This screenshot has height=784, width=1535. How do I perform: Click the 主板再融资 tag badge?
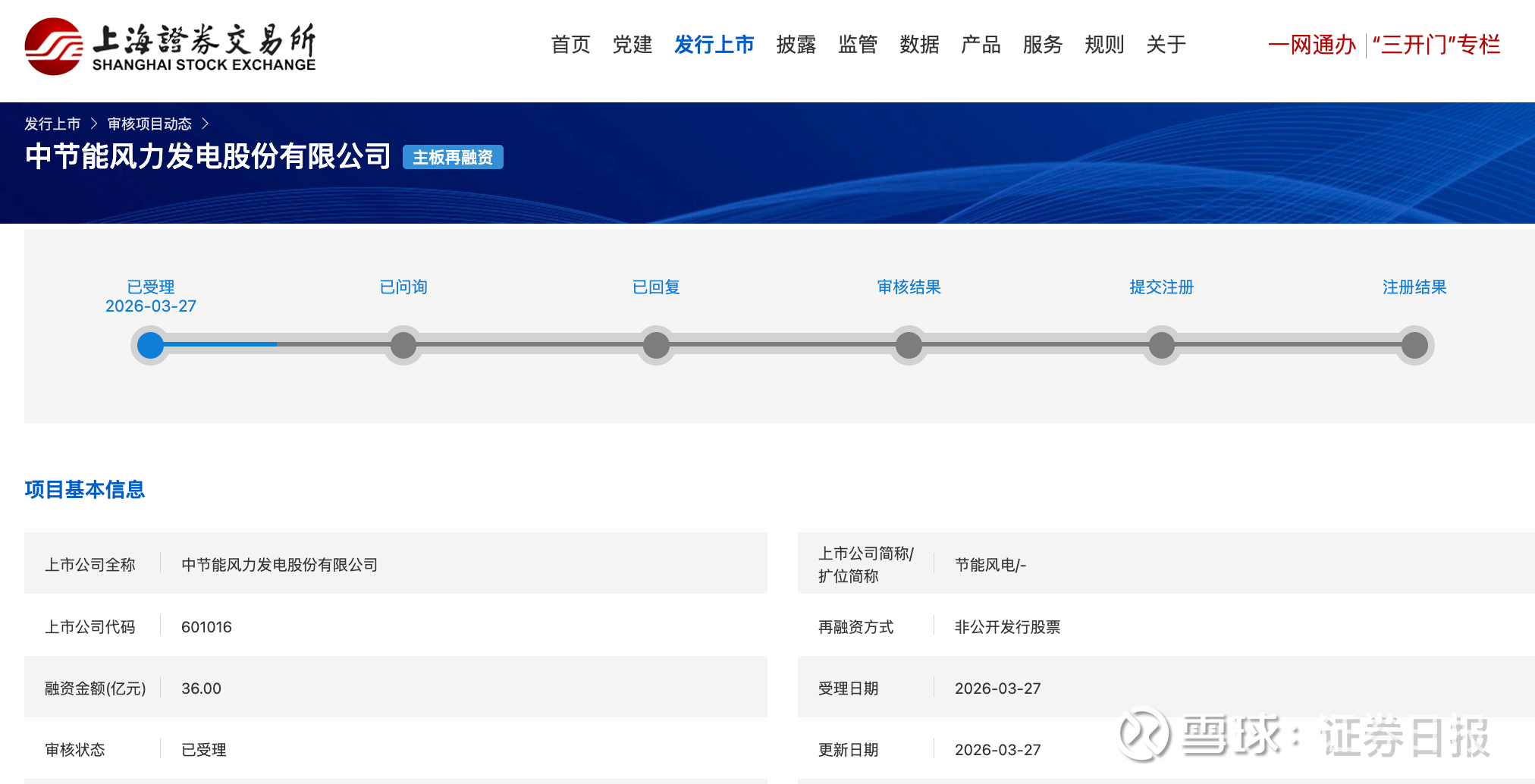tap(453, 157)
